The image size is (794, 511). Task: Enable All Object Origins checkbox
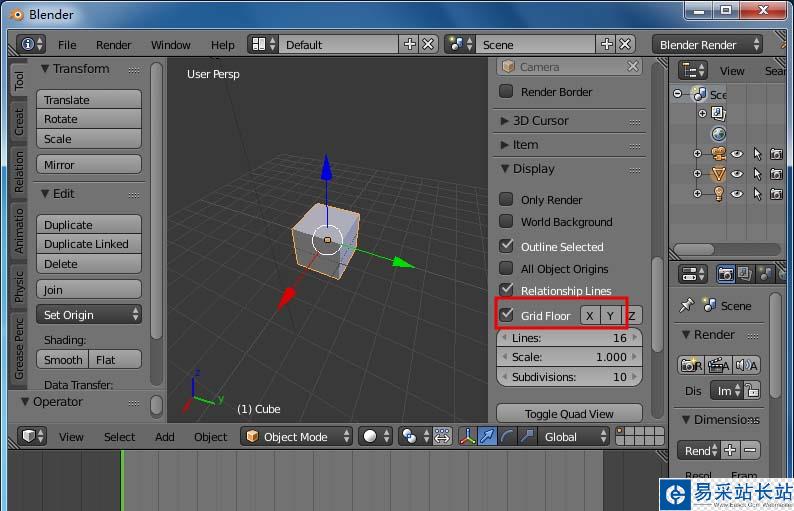click(506, 268)
